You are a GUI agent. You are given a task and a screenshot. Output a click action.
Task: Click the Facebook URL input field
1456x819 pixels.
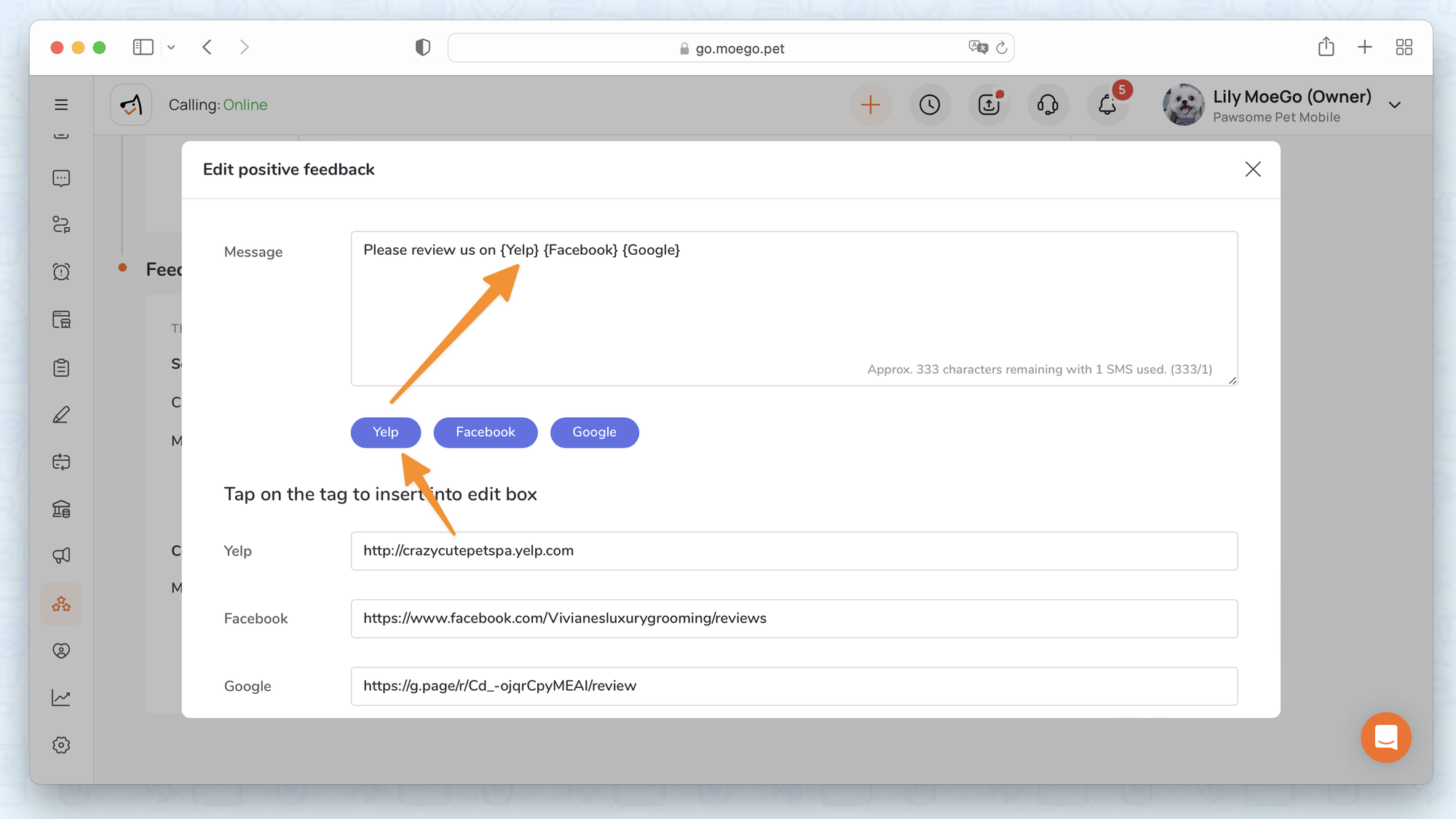pyautogui.click(x=794, y=619)
